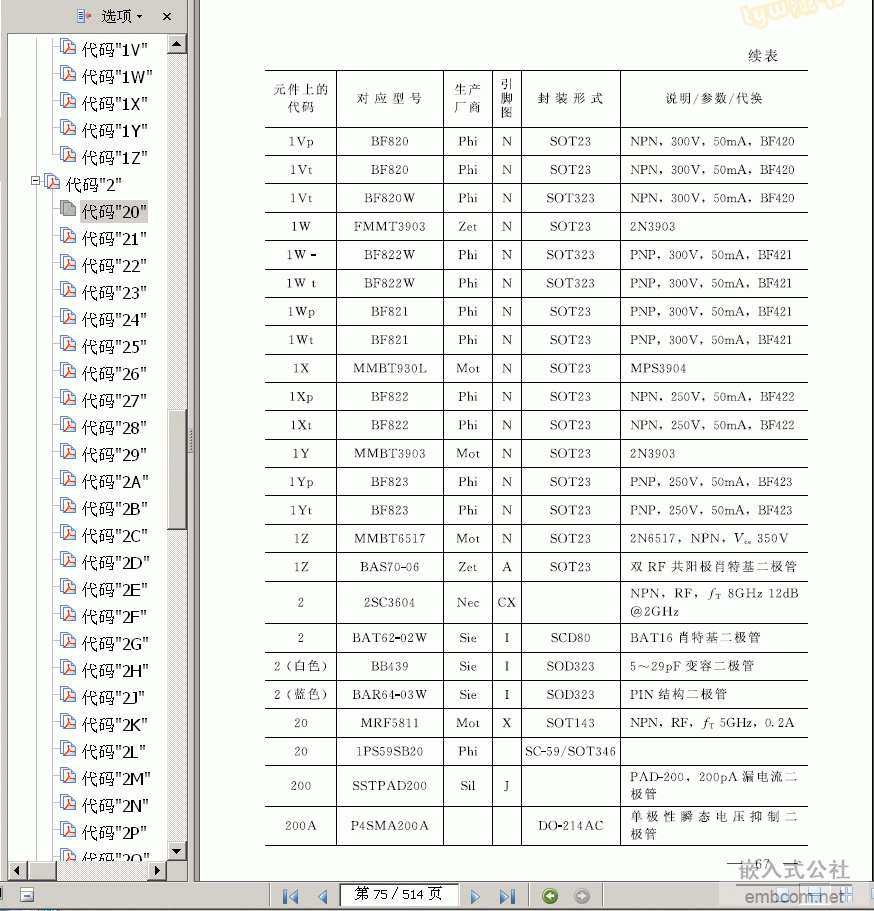Click the PDF icon beside 代码"25"

[68, 344]
